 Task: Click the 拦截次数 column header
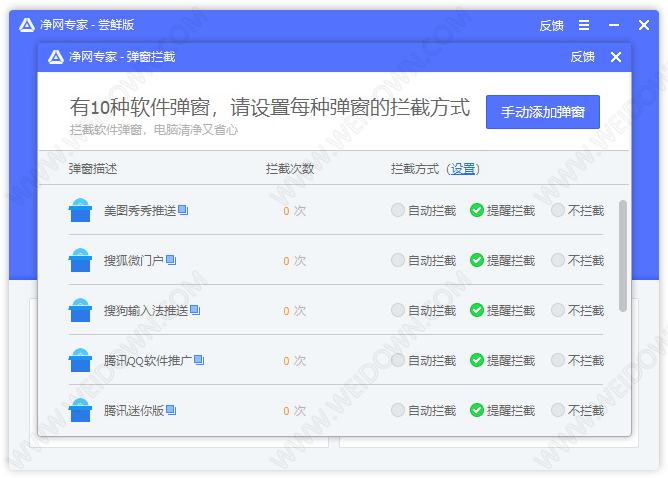290,169
